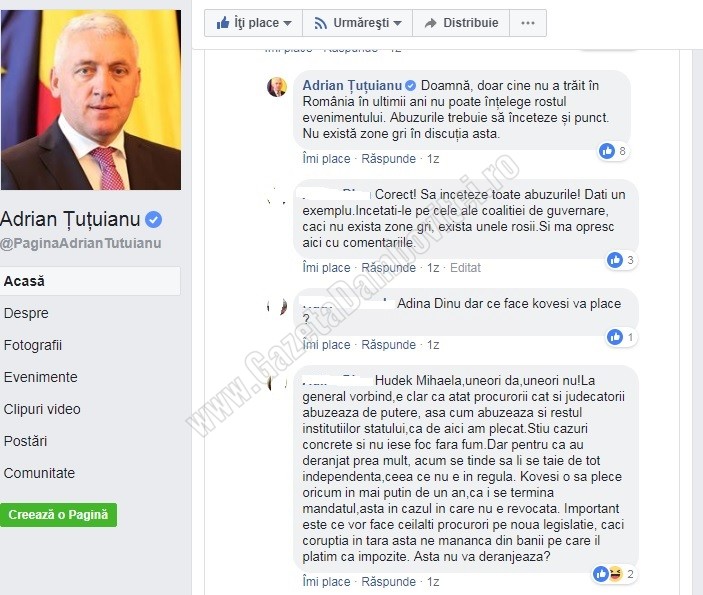703x595 pixels.
Task: Click Adrian Țuțuianu's small comment avatar
Action: [277, 87]
